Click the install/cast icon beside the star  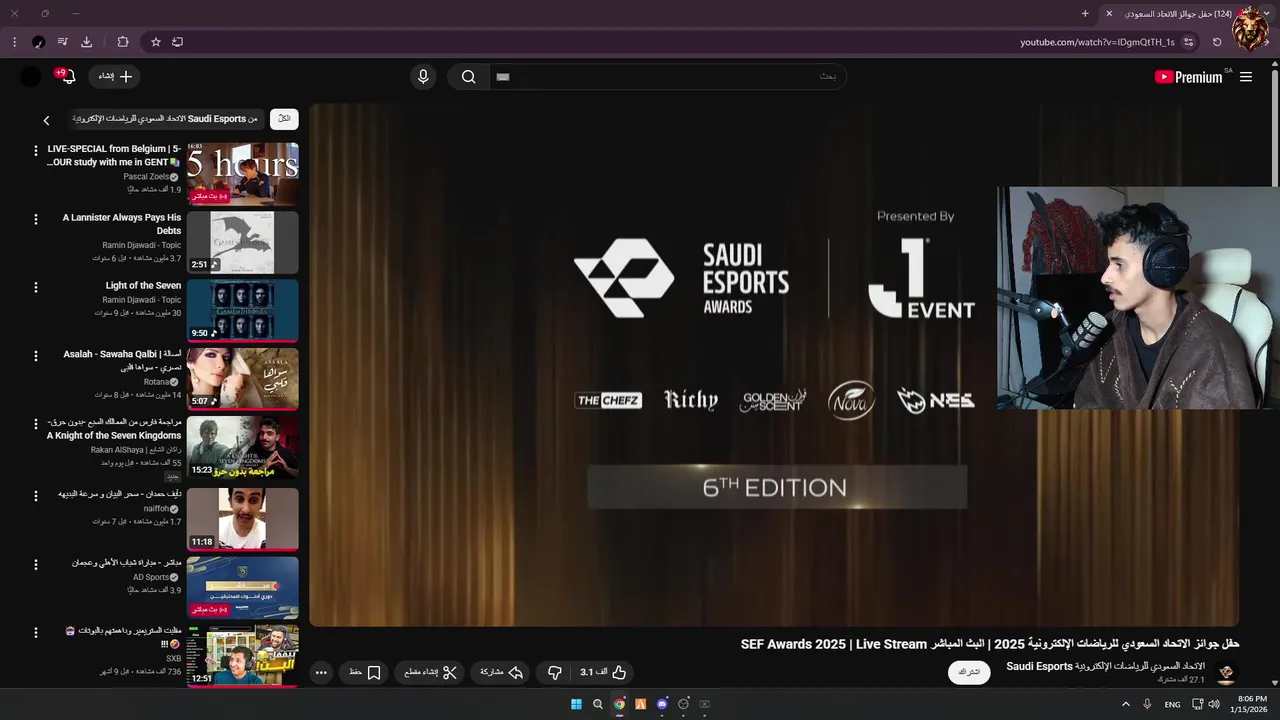pyautogui.click(x=177, y=42)
